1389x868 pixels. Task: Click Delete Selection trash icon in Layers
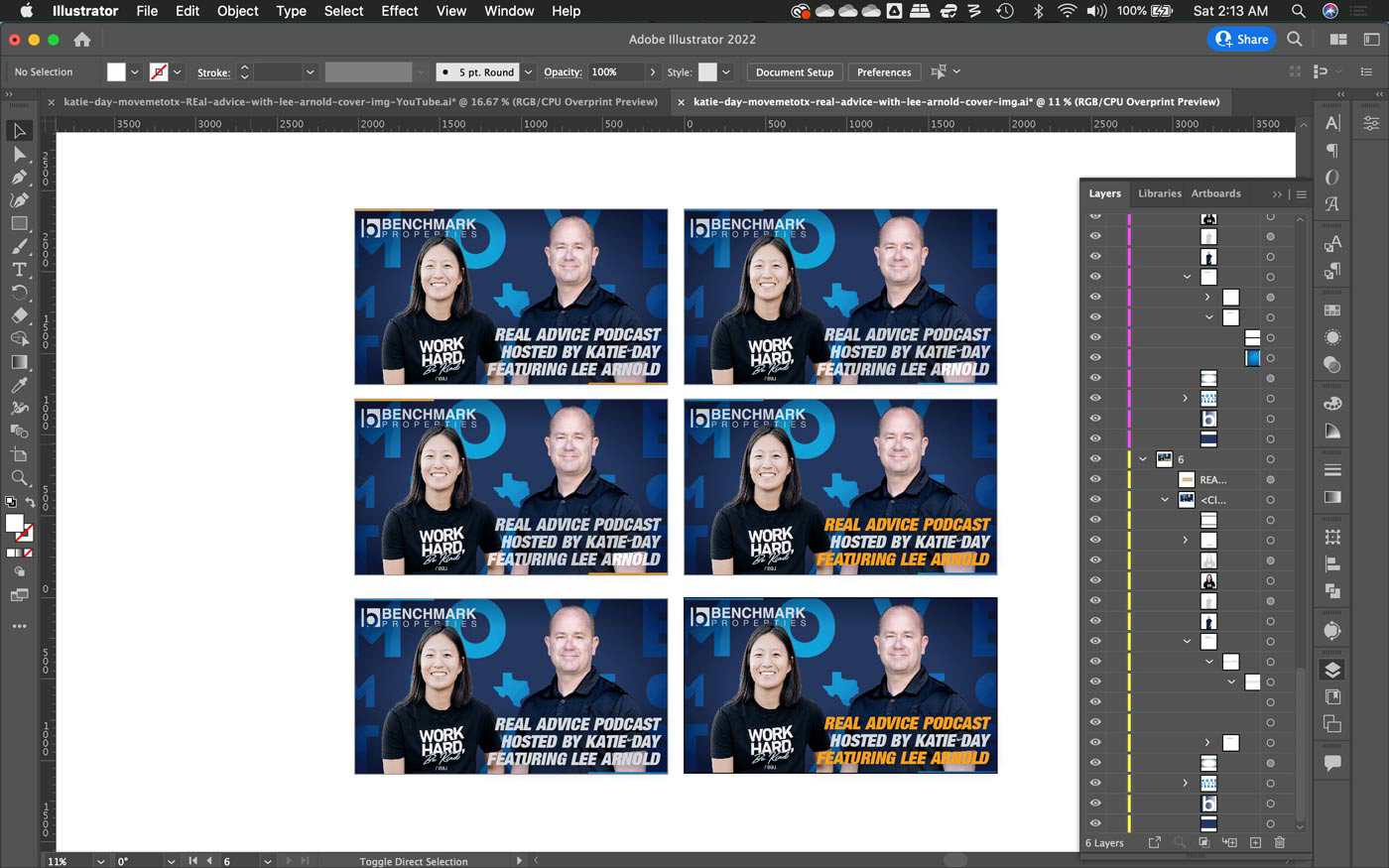point(1280,842)
